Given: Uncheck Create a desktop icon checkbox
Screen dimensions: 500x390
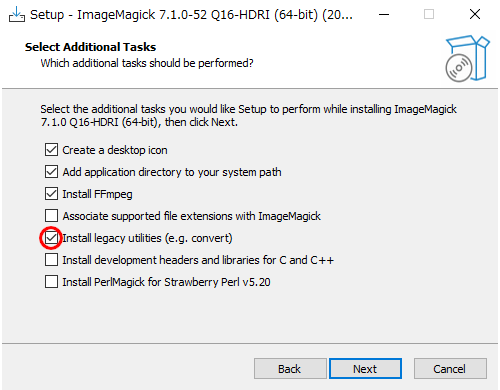Looking at the screenshot, I should click(51, 150).
